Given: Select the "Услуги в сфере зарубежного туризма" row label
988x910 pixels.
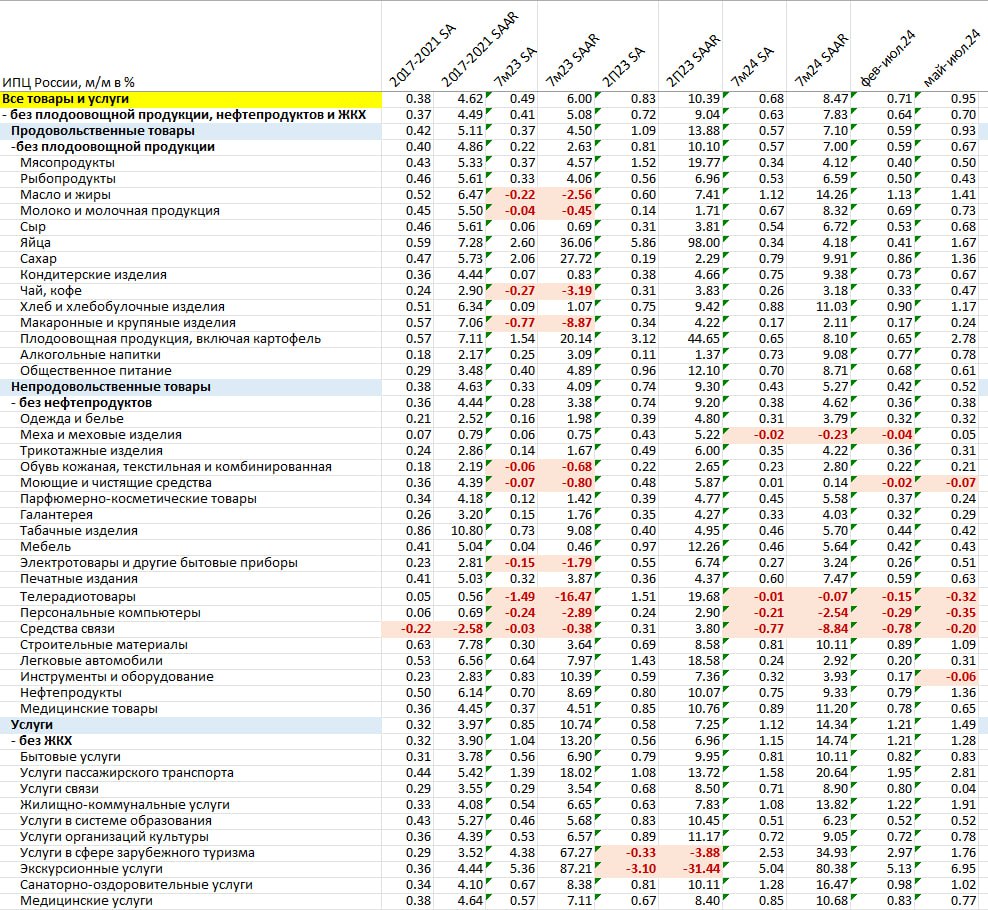Looking at the screenshot, I should [x=137, y=853].
